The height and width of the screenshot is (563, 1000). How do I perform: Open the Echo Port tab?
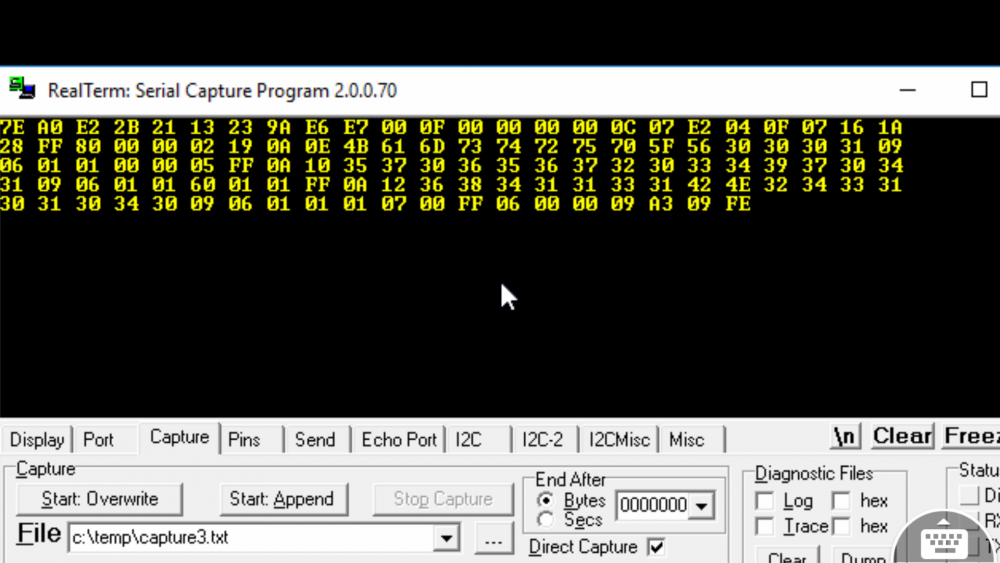(x=399, y=440)
